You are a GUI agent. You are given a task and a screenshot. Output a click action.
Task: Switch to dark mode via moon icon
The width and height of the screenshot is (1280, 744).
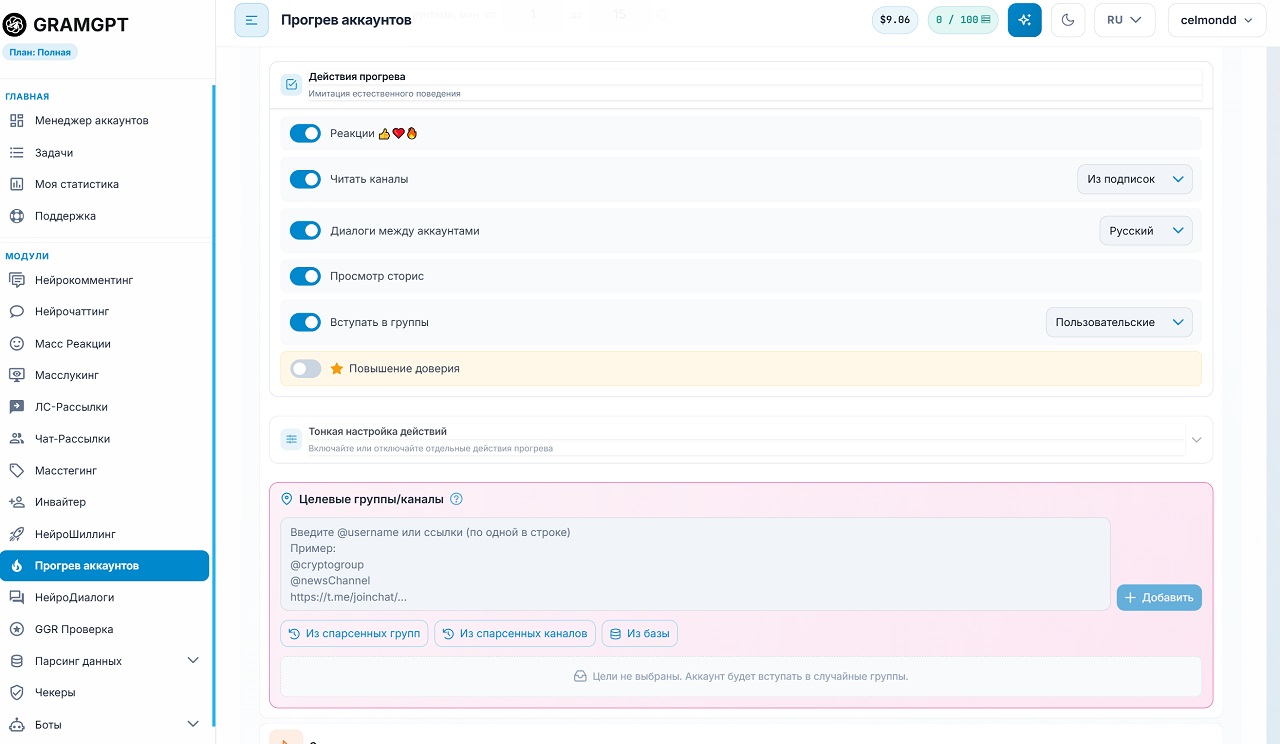1068,20
